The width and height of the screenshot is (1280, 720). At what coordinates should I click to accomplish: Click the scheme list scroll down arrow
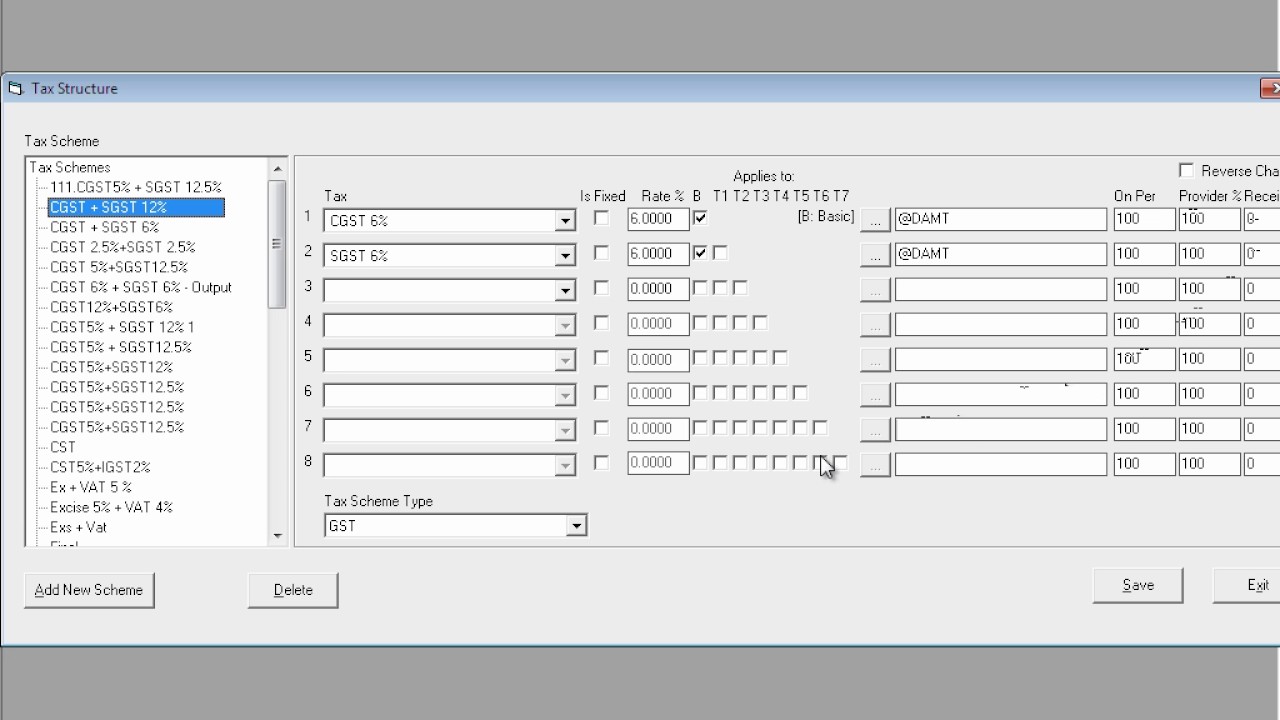click(x=278, y=536)
